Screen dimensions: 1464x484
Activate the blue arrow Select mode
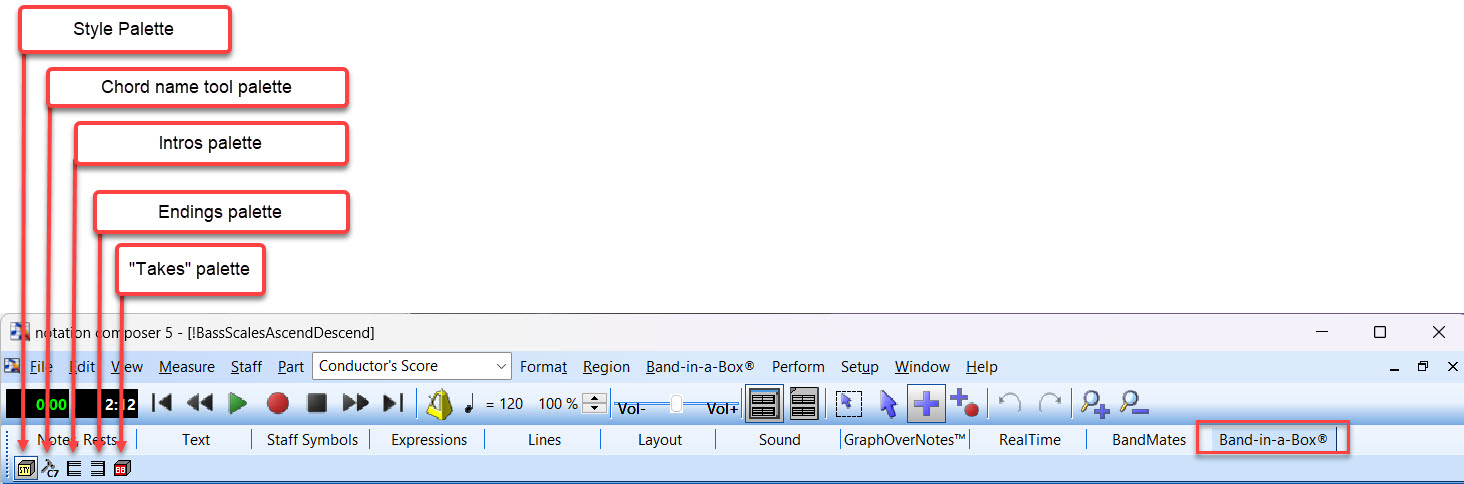tap(888, 403)
